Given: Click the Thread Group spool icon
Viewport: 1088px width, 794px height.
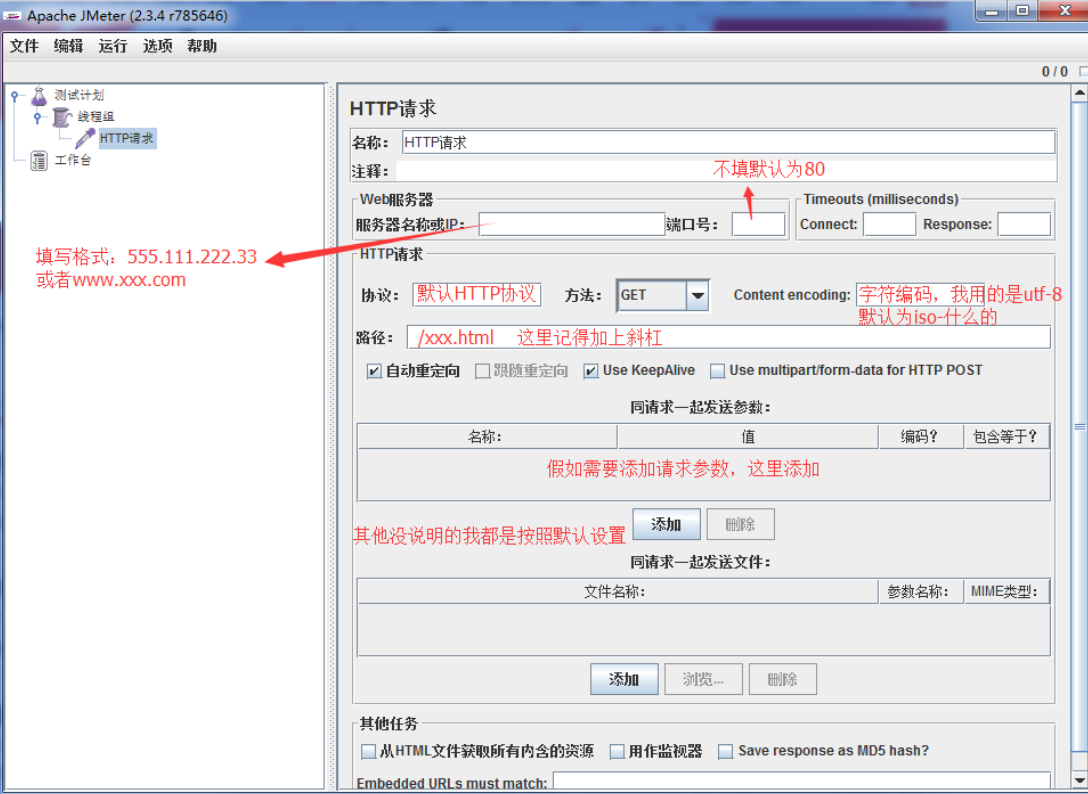Looking at the screenshot, I should pyautogui.click(x=63, y=117).
